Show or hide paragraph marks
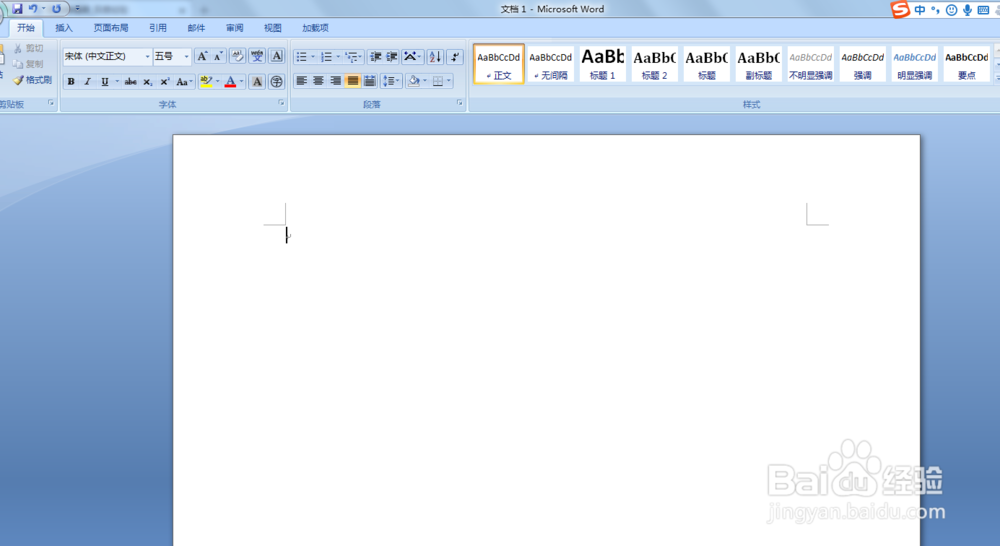 pos(455,57)
